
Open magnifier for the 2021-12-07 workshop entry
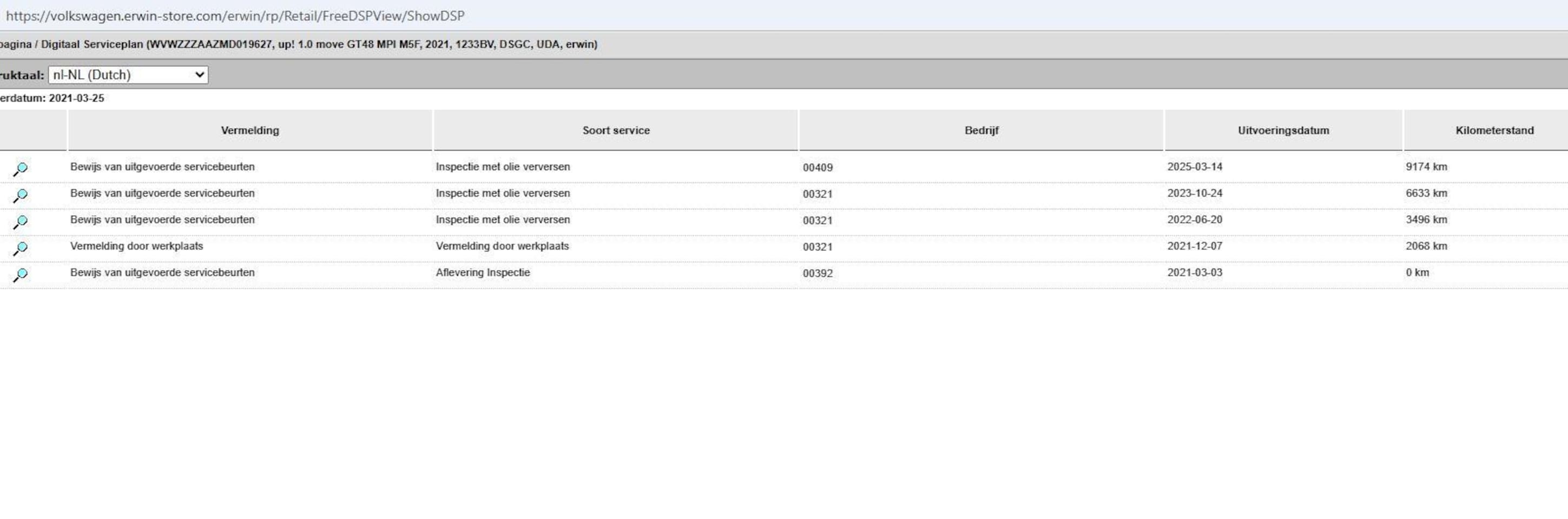point(20,248)
